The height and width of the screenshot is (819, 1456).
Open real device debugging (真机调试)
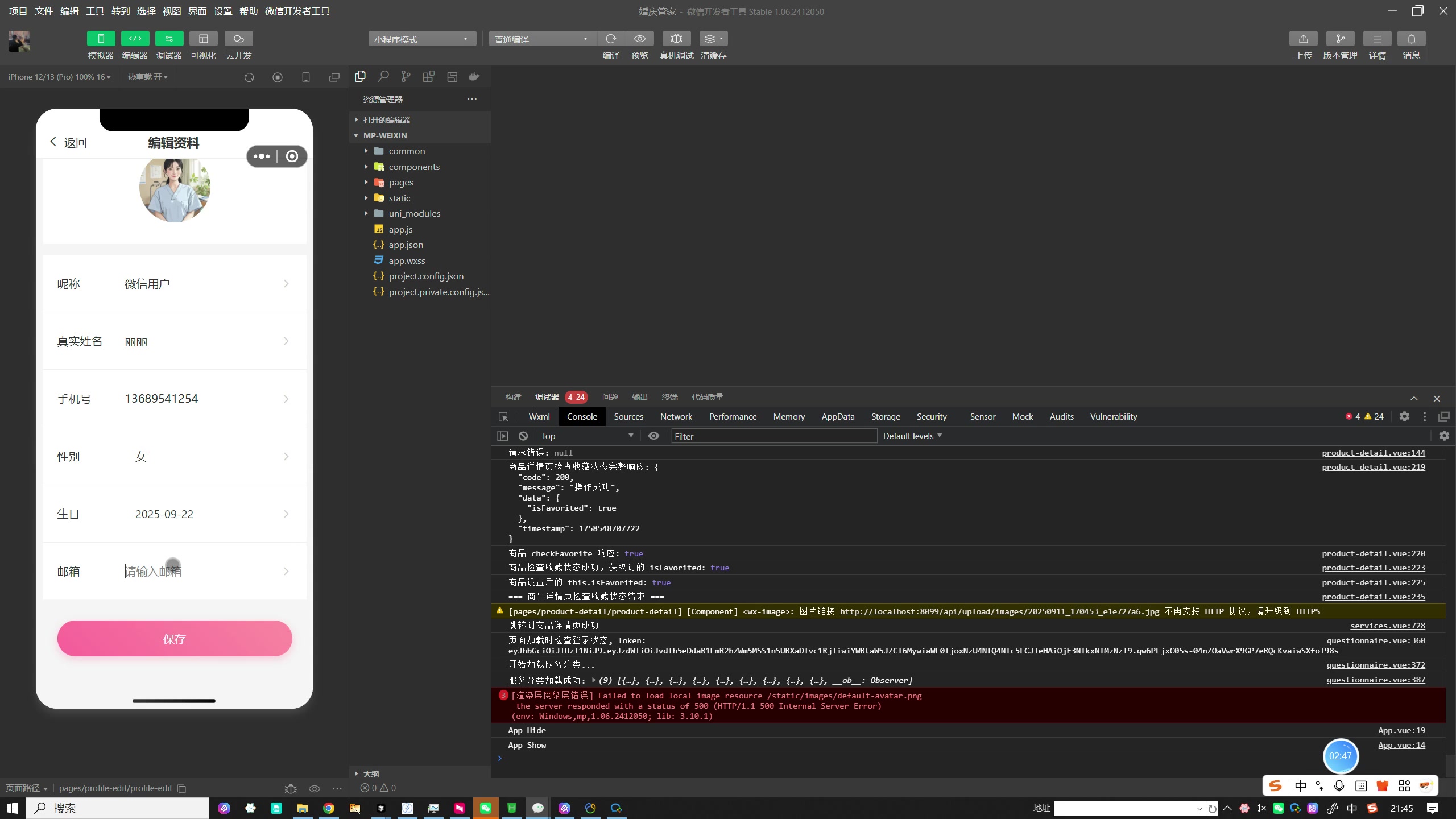pyautogui.click(x=676, y=39)
